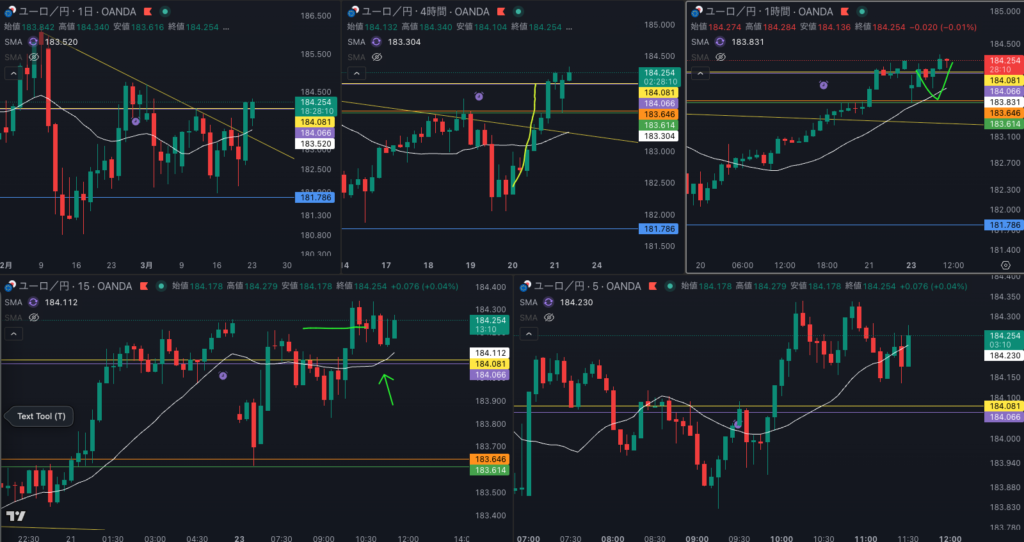Click the timezone settings icon below 1-hour price scale
1024x542 pixels.
[1004, 264]
